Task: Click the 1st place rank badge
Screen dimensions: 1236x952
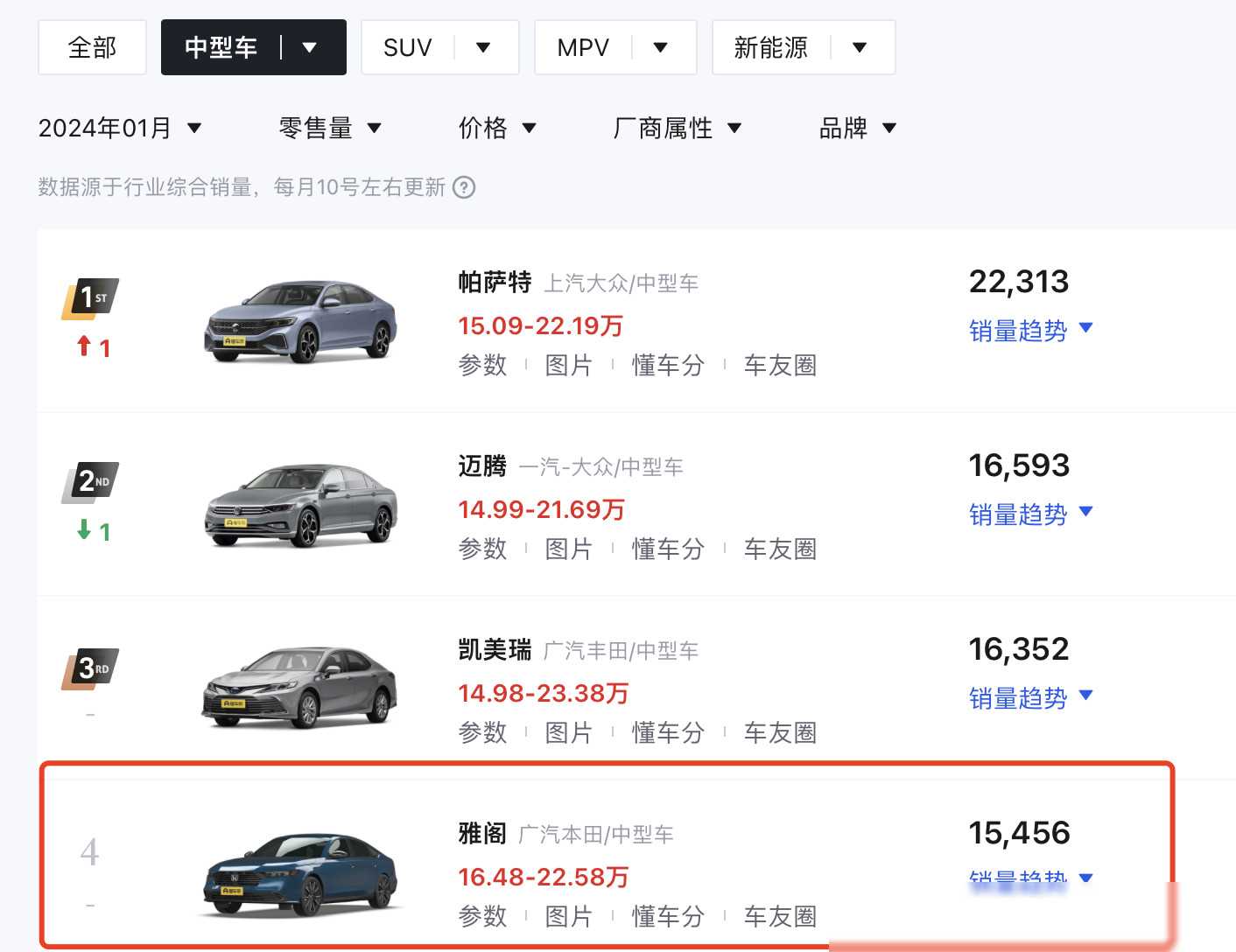Action: [91, 298]
